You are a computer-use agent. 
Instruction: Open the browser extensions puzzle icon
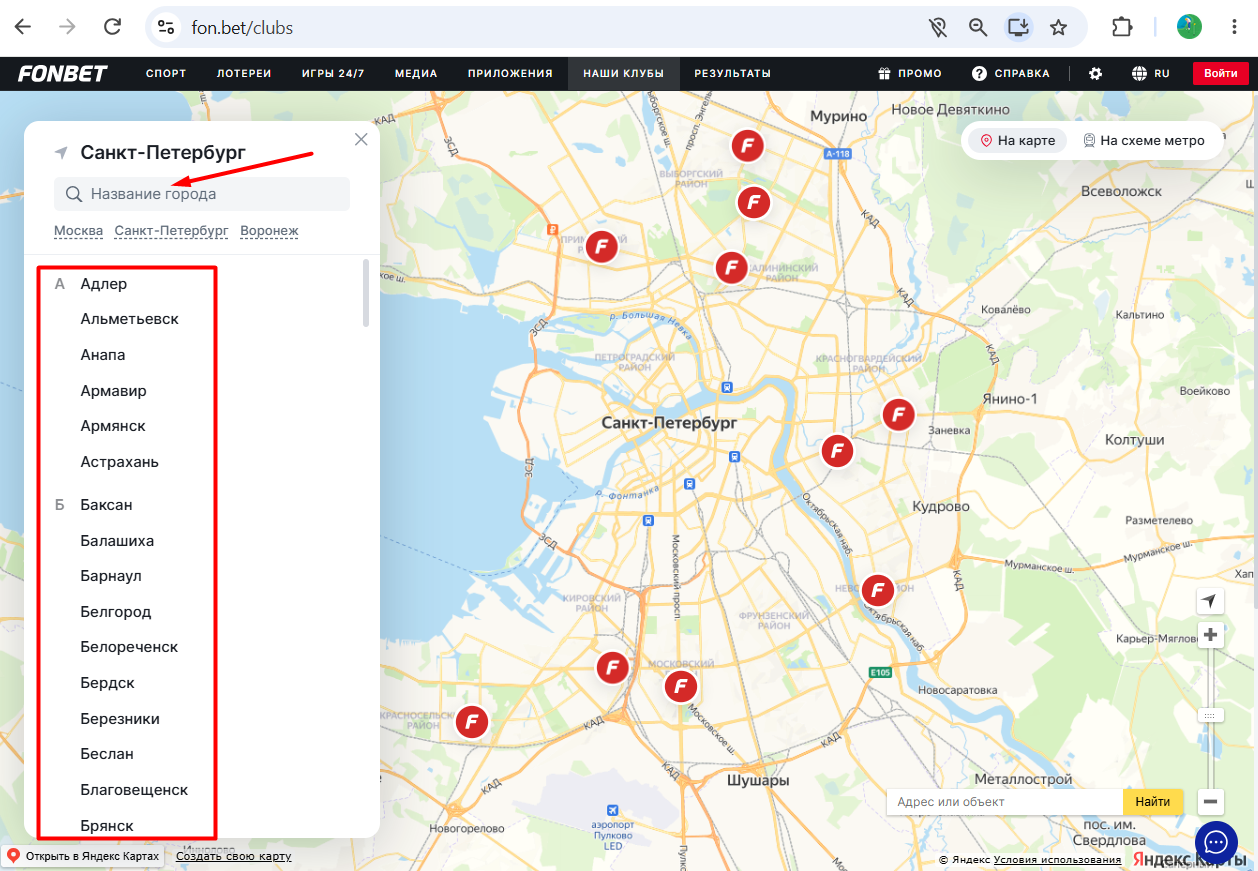(x=1122, y=27)
